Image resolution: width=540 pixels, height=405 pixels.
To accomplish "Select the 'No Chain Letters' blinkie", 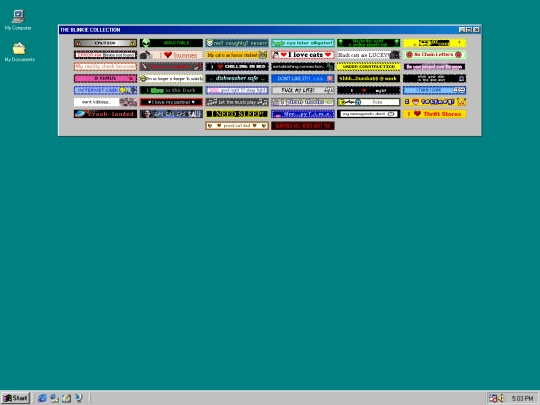I will point(434,55).
